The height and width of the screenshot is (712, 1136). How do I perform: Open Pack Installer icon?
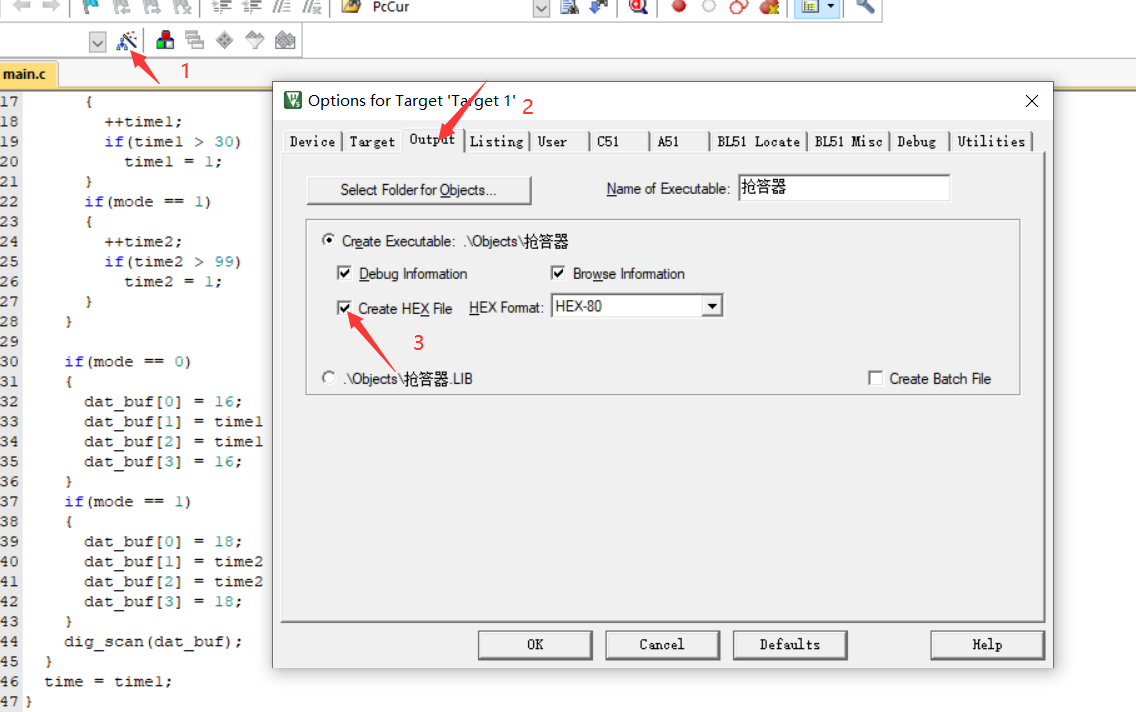(285, 40)
